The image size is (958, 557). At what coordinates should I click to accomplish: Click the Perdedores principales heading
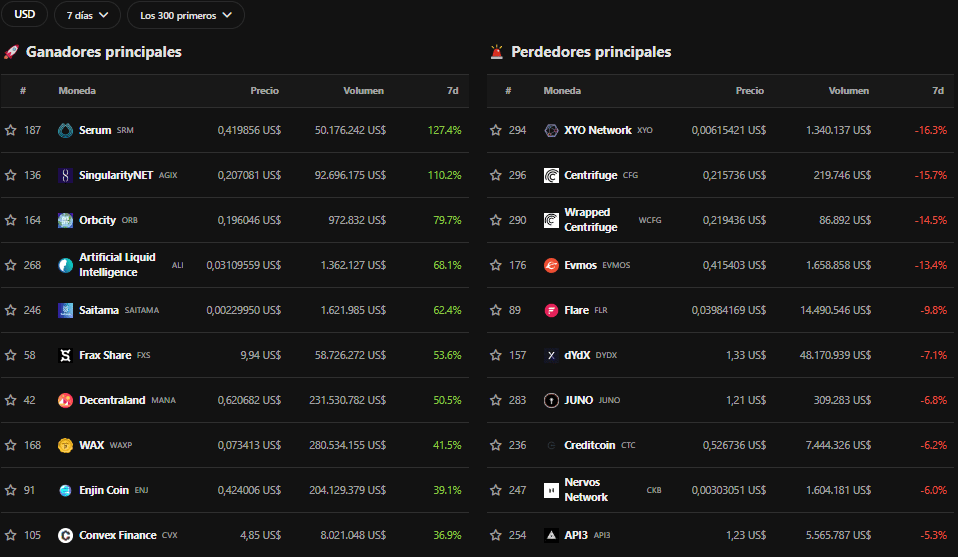click(591, 52)
